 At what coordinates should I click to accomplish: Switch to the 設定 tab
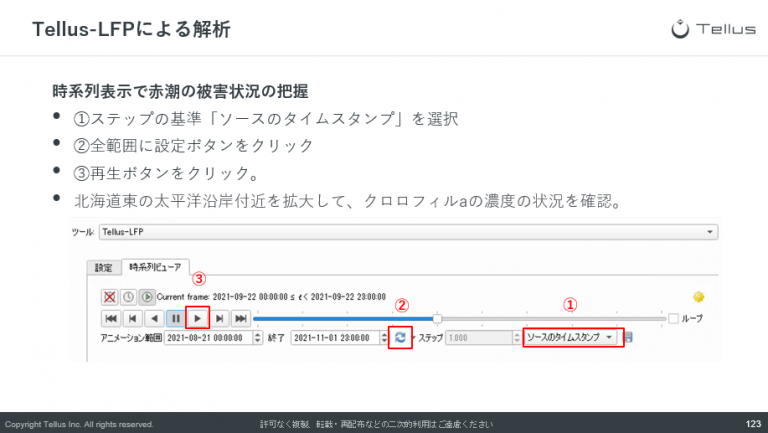103,267
